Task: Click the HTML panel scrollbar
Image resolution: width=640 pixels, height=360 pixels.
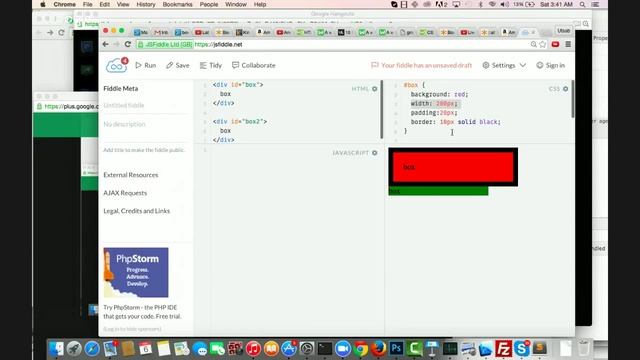Action: [382, 109]
